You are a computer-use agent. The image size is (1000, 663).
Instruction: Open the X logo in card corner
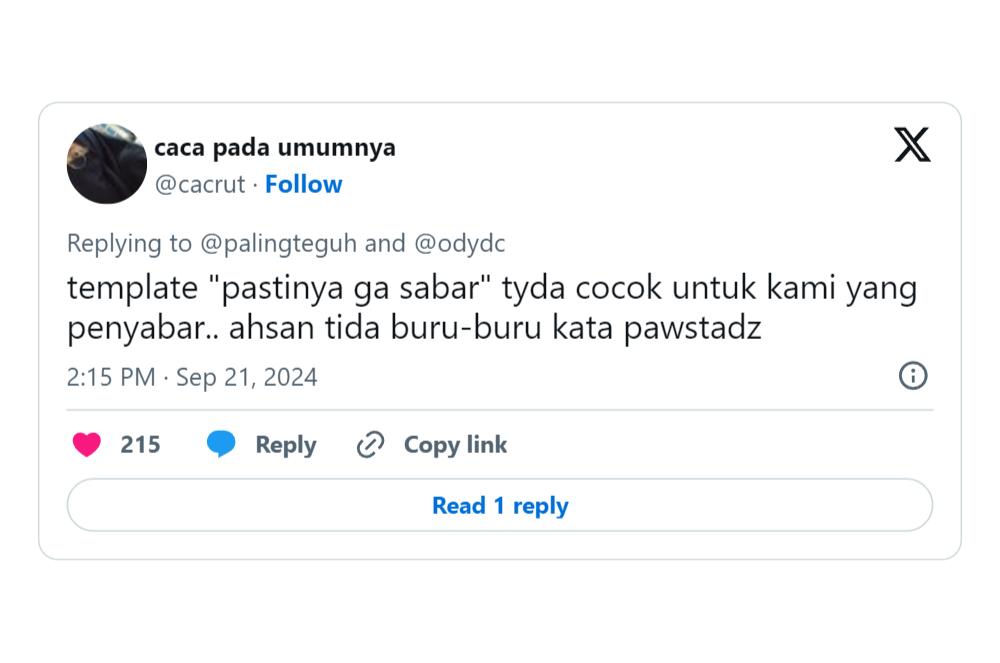click(x=912, y=145)
